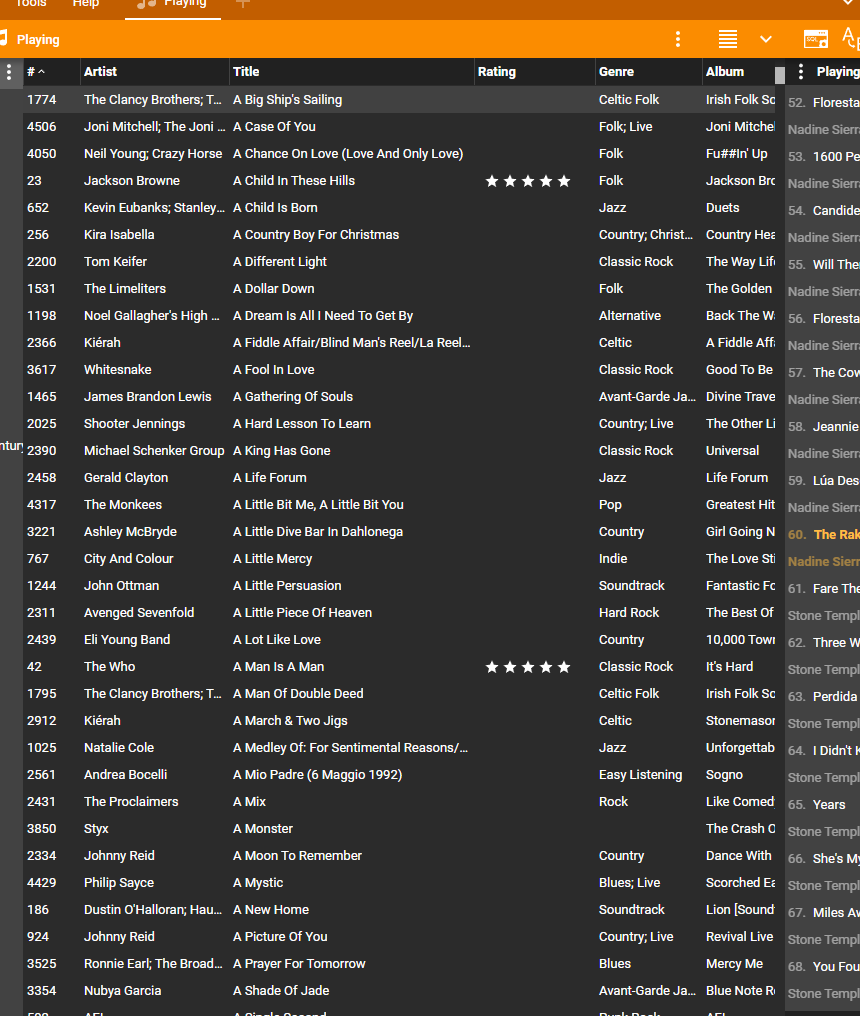The image size is (860, 1016).
Task: Open the column options dots beside # header
Action: click(9, 72)
